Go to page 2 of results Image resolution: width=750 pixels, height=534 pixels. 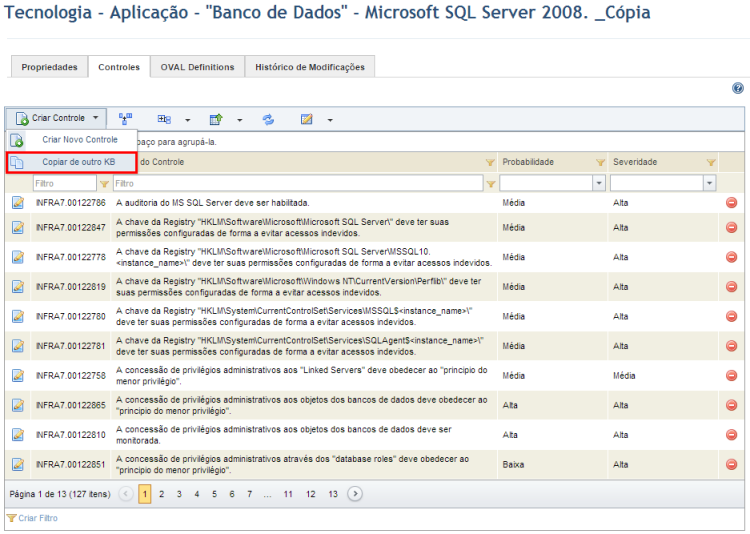click(x=162, y=494)
